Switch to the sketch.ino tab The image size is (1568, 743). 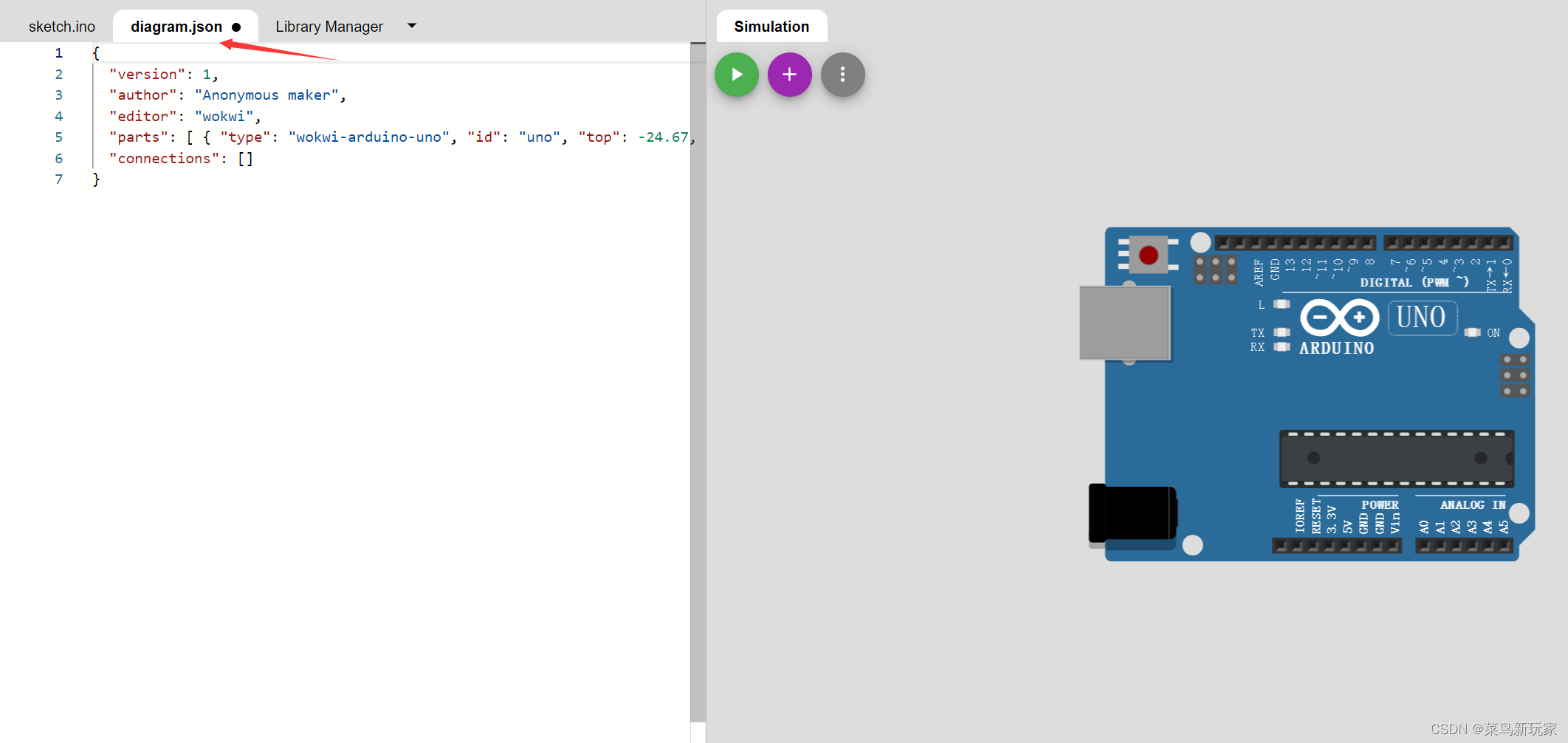pos(62,27)
